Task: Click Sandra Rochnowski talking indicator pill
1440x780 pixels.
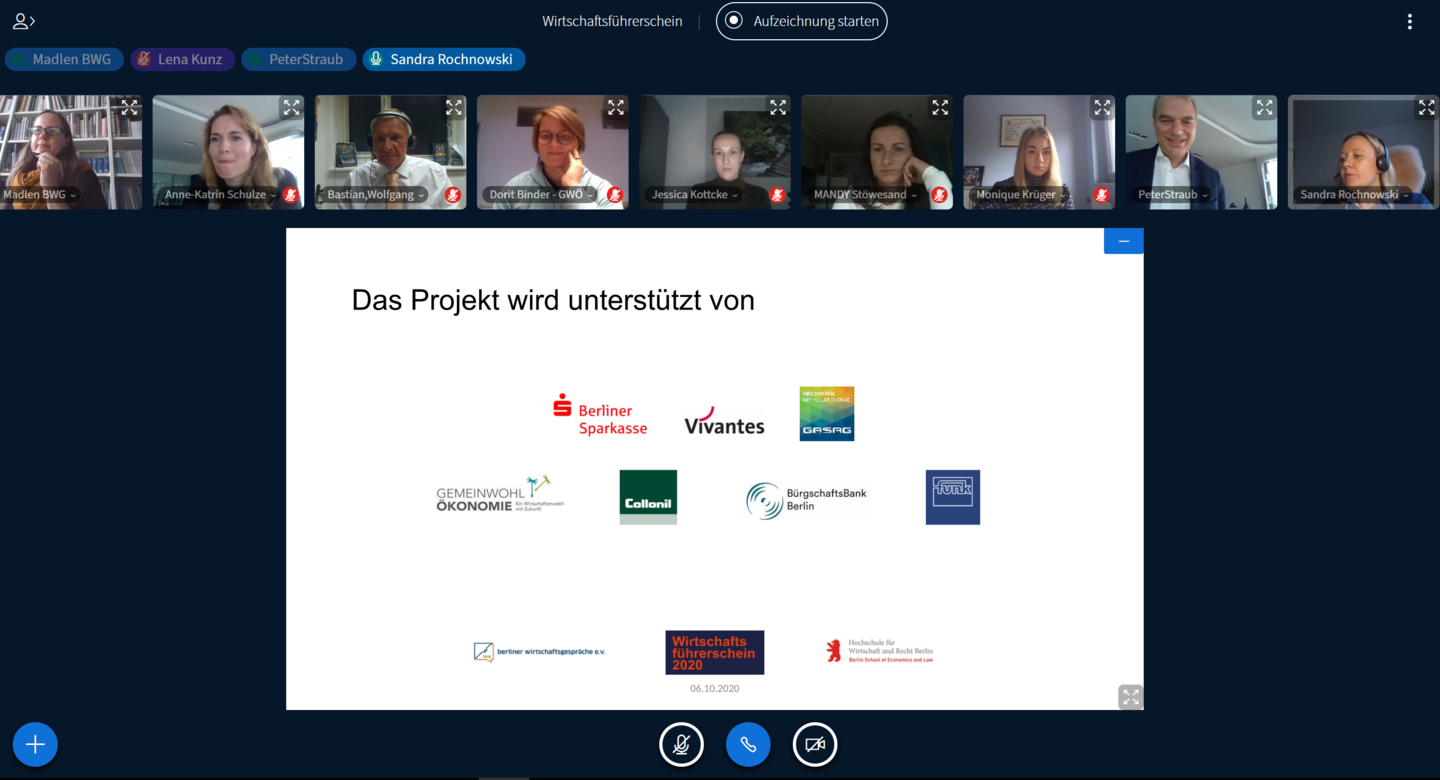Action: pyautogui.click(x=444, y=59)
